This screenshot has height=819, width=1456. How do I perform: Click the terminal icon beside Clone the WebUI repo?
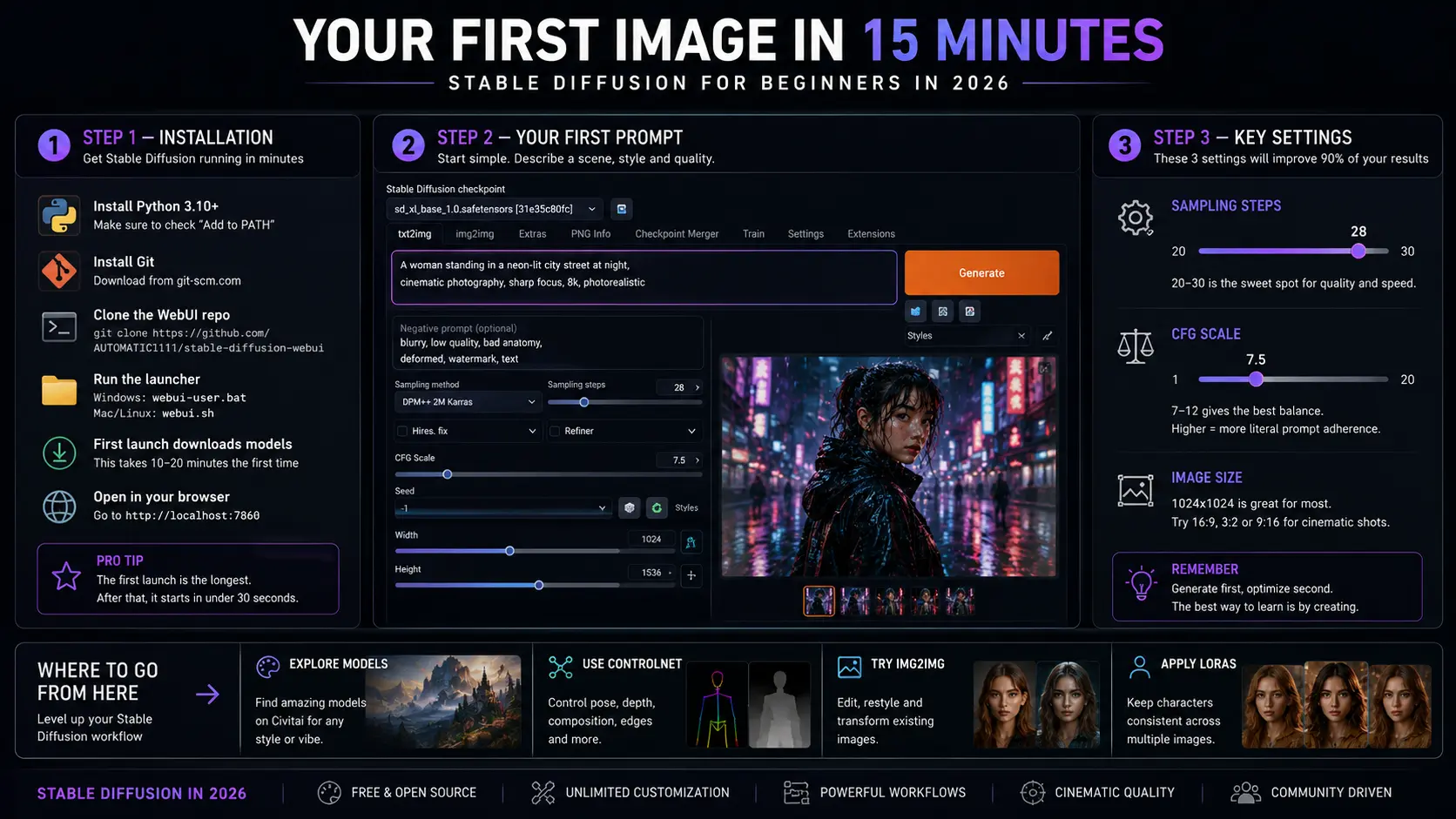pyautogui.click(x=59, y=327)
